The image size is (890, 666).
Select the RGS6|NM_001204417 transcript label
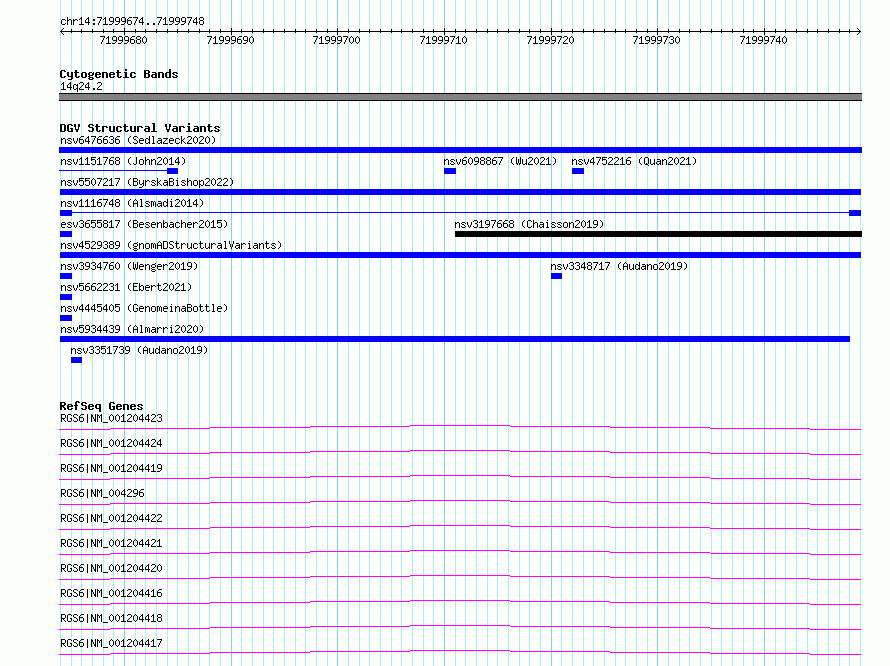tap(111, 643)
